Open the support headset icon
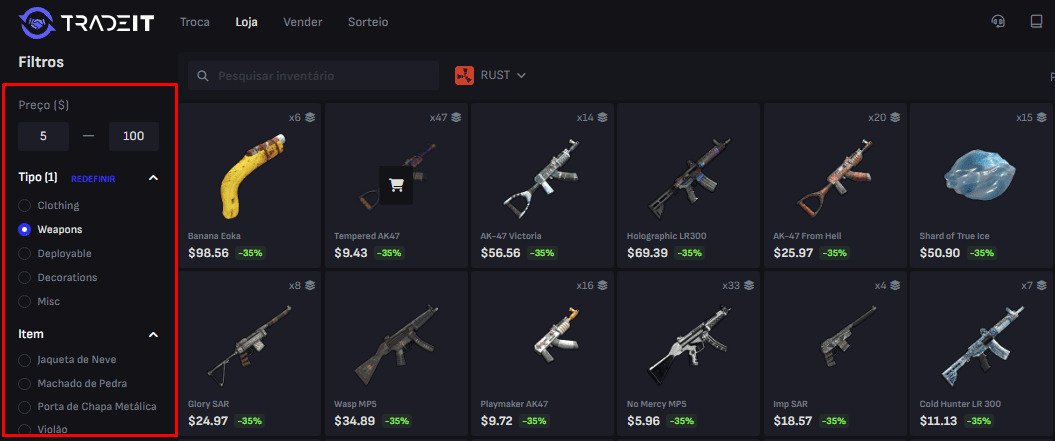Image resolution: width=1055 pixels, height=441 pixels. pos(998,22)
